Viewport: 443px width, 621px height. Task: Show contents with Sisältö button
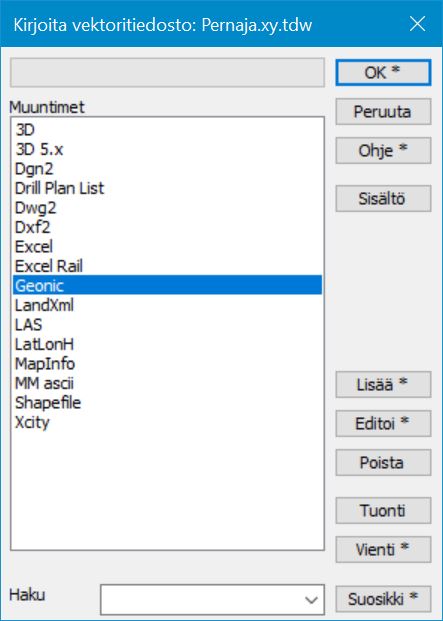pos(383,198)
